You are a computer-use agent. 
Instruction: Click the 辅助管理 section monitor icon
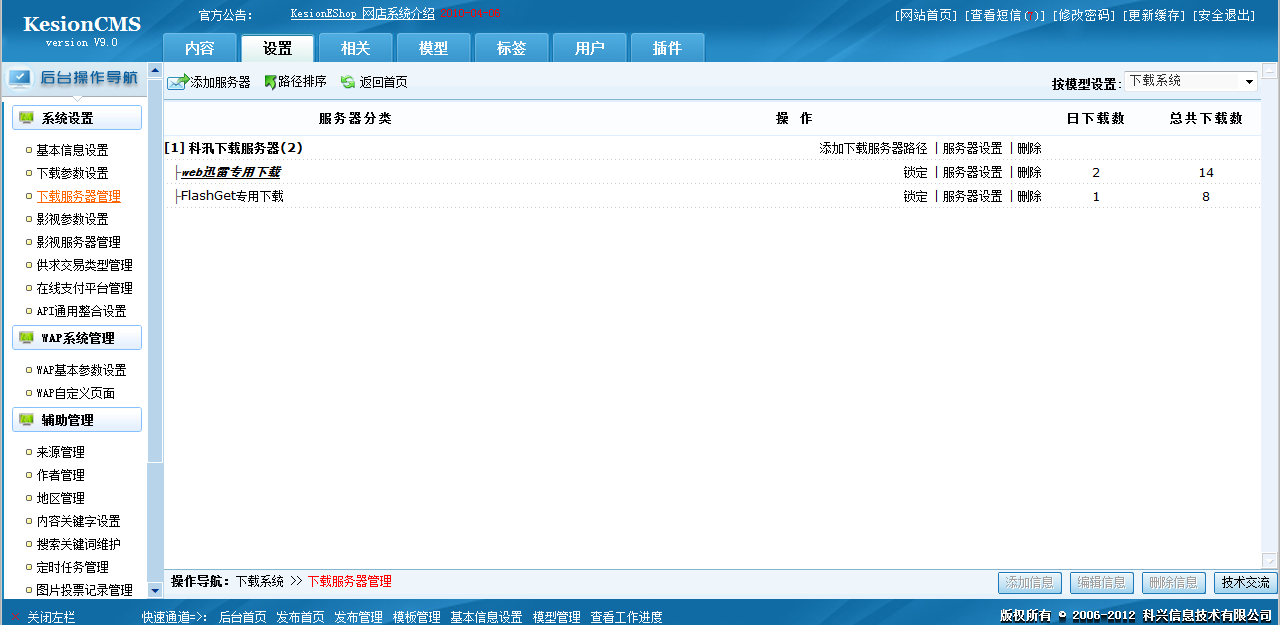click(26, 420)
